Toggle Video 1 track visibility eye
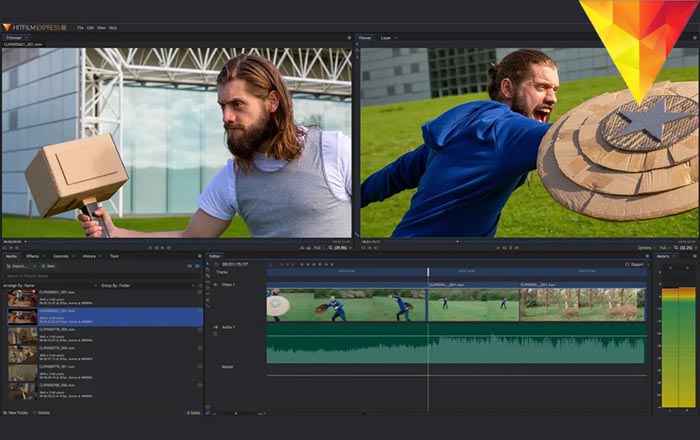 click(x=216, y=284)
